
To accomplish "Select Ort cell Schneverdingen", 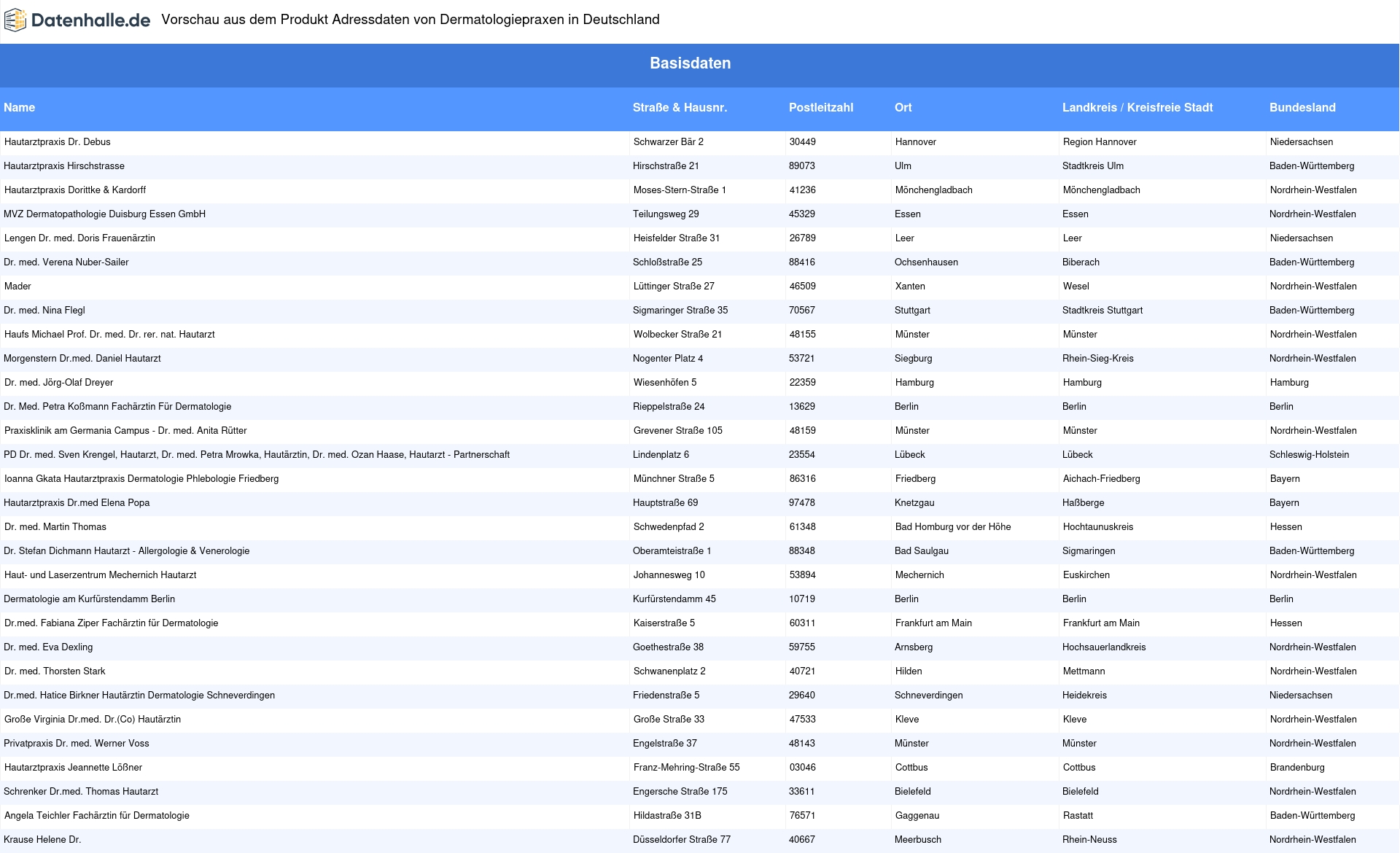I will pyautogui.click(x=929, y=696).
